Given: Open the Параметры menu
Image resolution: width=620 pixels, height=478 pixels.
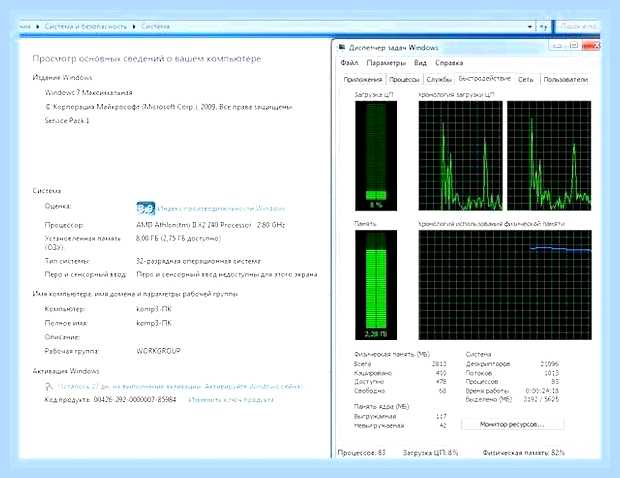Looking at the screenshot, I should (386, 63).
